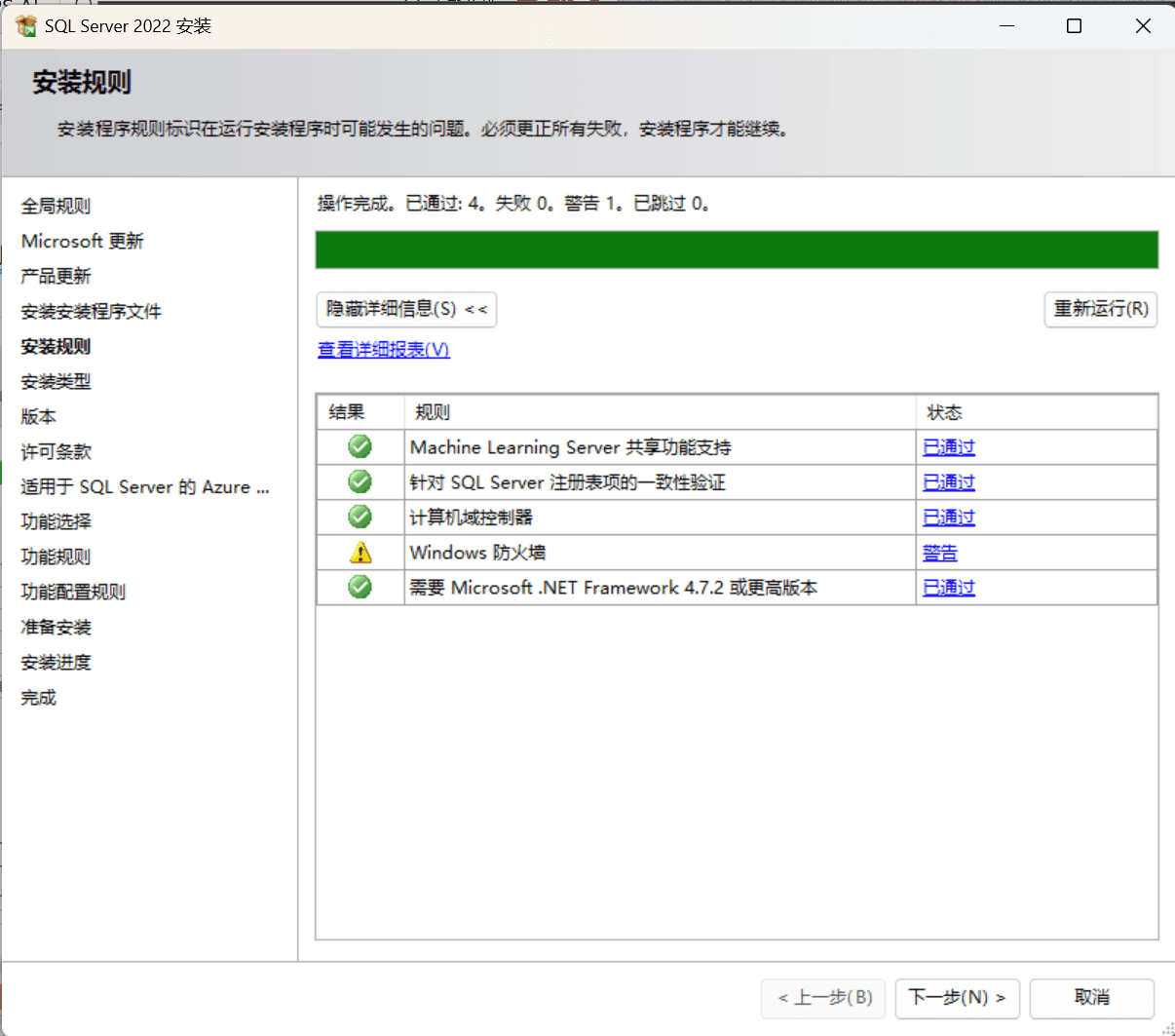This screenshot has width=1175, height=1036.
Task: Select 全局规则 step in sidebar
Action: point(56,206)
